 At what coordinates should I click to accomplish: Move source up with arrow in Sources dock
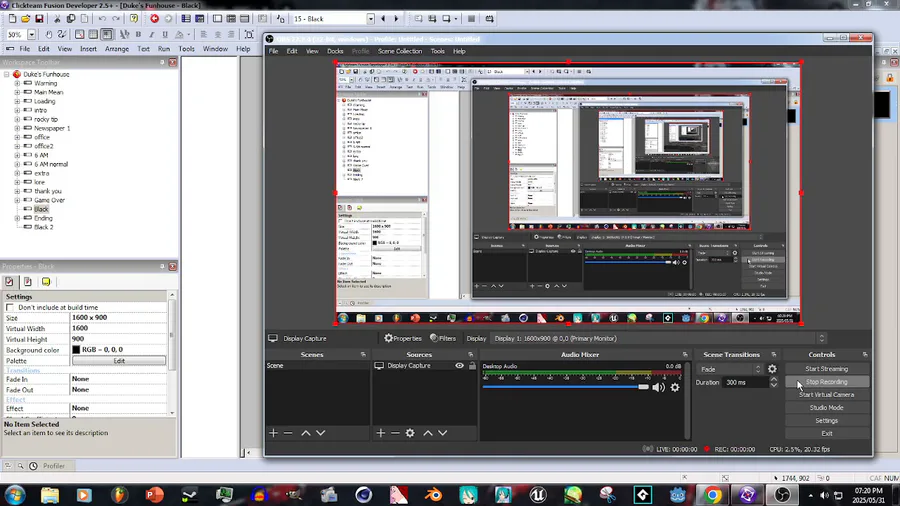pos(428,433)
